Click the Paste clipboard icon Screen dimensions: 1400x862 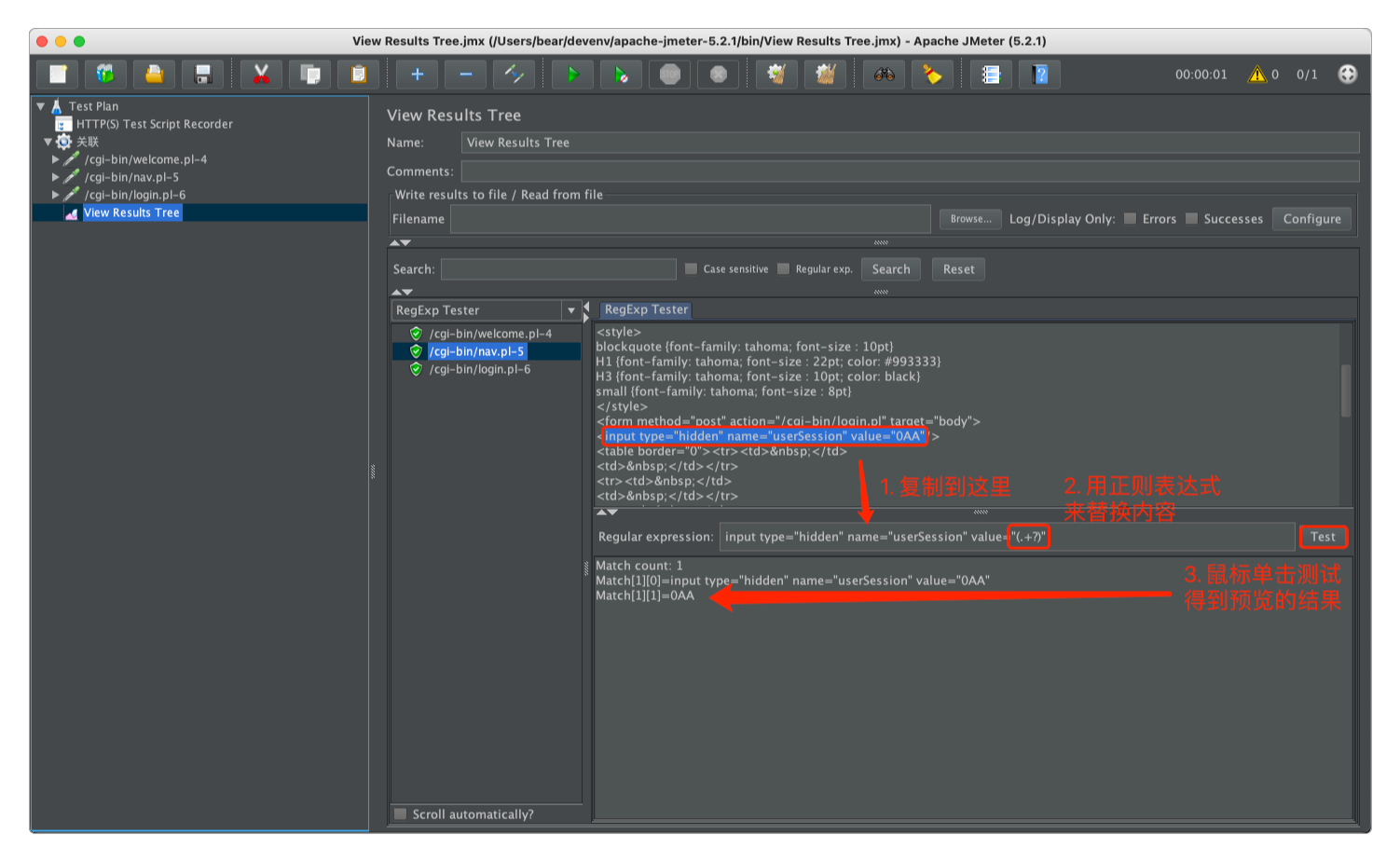pyautogui.click(x=359, y=75)
